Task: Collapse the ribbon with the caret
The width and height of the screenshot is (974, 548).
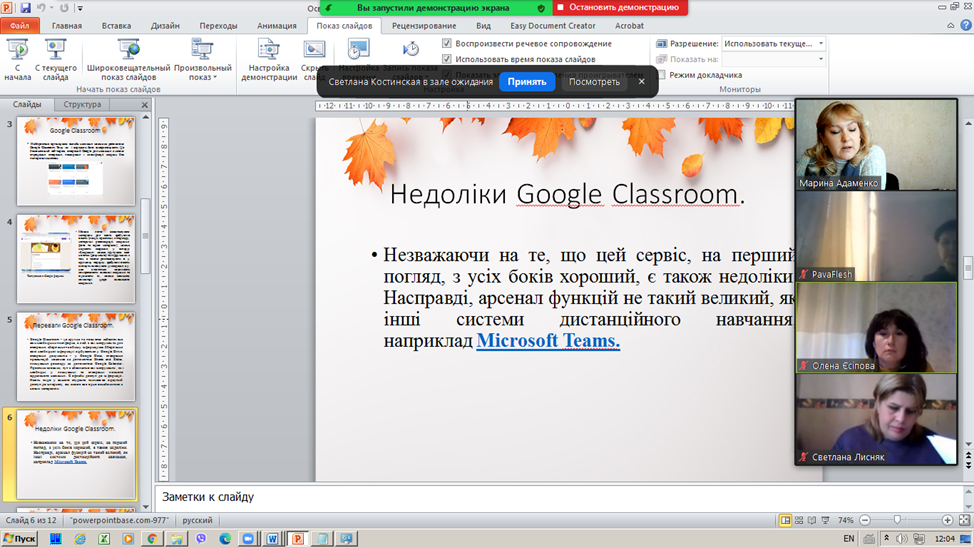Action: 950,25
